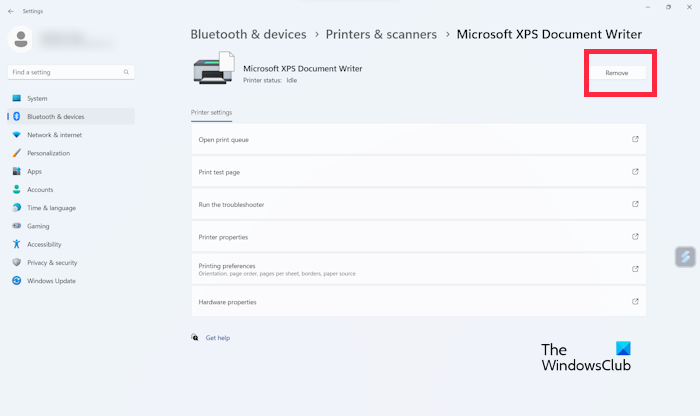Open Printing preferences row
The width and height of the screenshot is (700, 416).
[x=418, y=269]
